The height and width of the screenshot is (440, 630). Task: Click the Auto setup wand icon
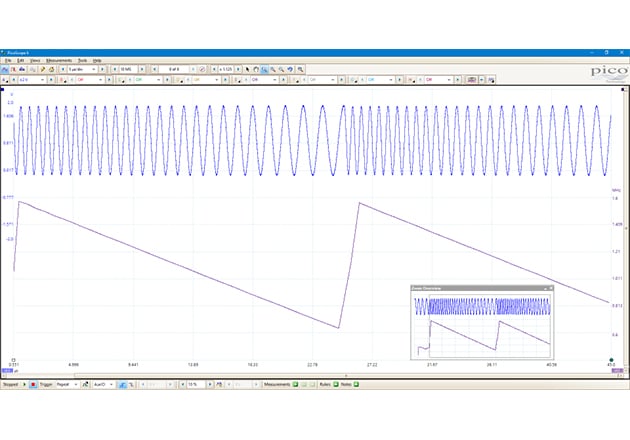coord(43,70)
